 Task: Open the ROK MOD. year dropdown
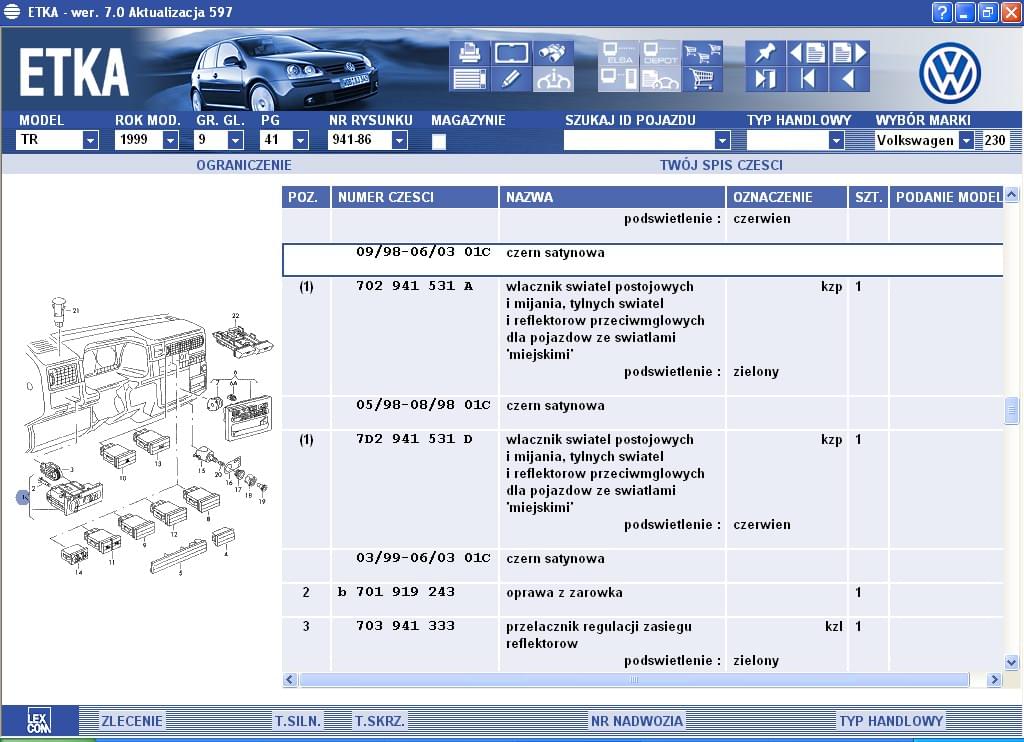click(x=170, y=140)
